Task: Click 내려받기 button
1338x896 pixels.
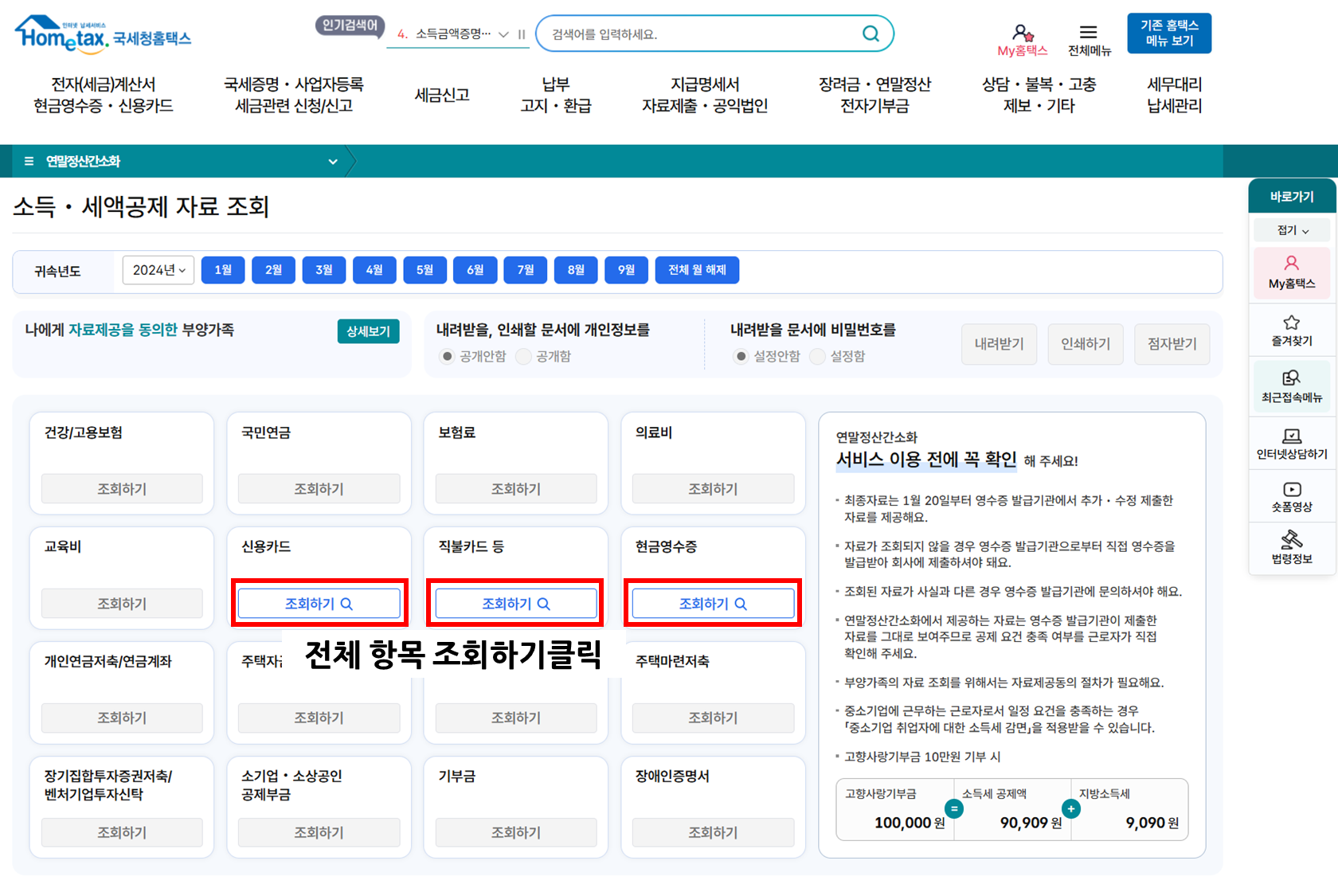Action: pos(999,344)
